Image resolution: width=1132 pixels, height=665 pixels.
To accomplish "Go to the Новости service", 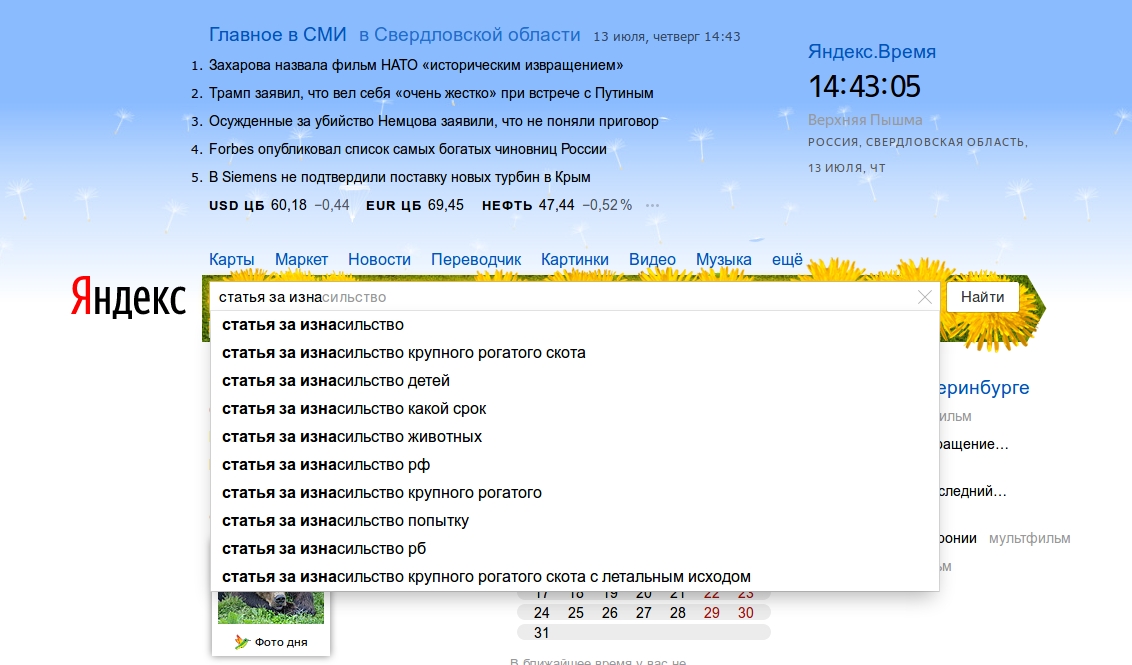I will pyautogui.click(x=379, y=259).
